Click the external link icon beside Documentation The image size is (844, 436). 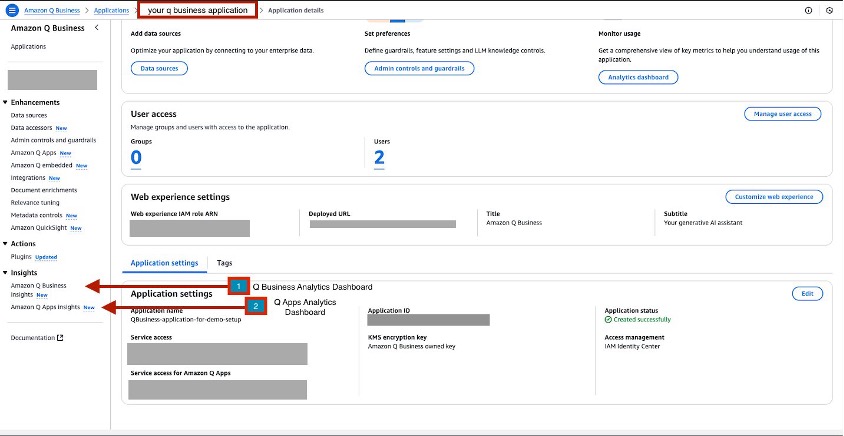(x=60, y=338)
